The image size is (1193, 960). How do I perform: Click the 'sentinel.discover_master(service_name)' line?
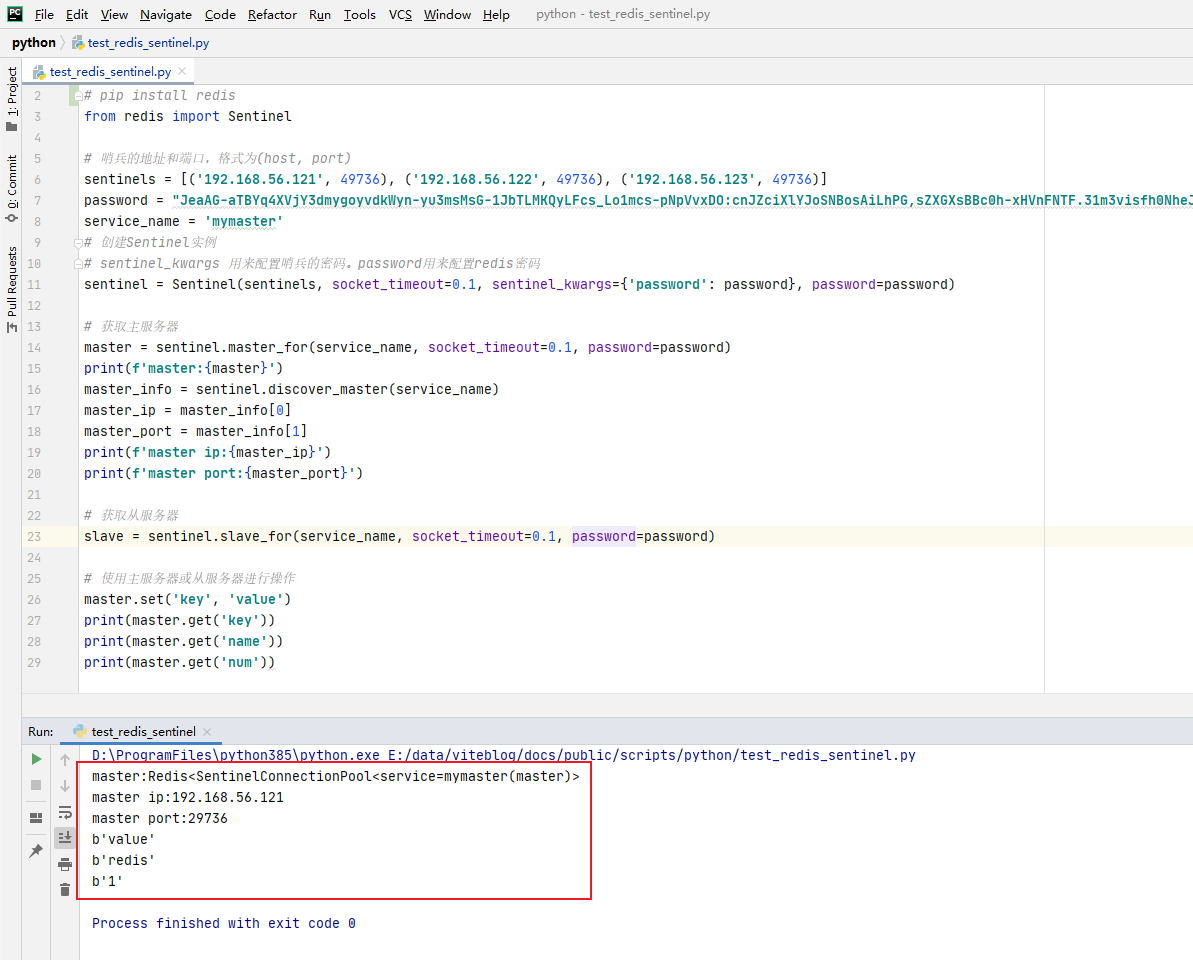point(291,389)
